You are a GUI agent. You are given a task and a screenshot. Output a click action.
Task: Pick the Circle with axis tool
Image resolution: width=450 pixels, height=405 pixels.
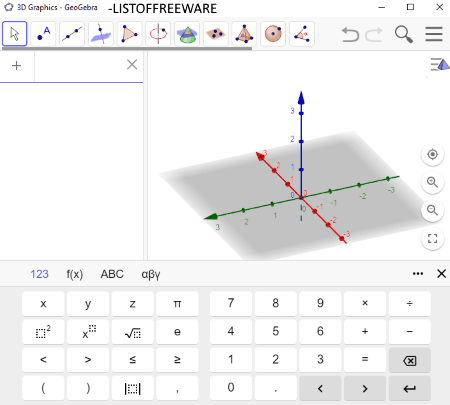(158, 34)
